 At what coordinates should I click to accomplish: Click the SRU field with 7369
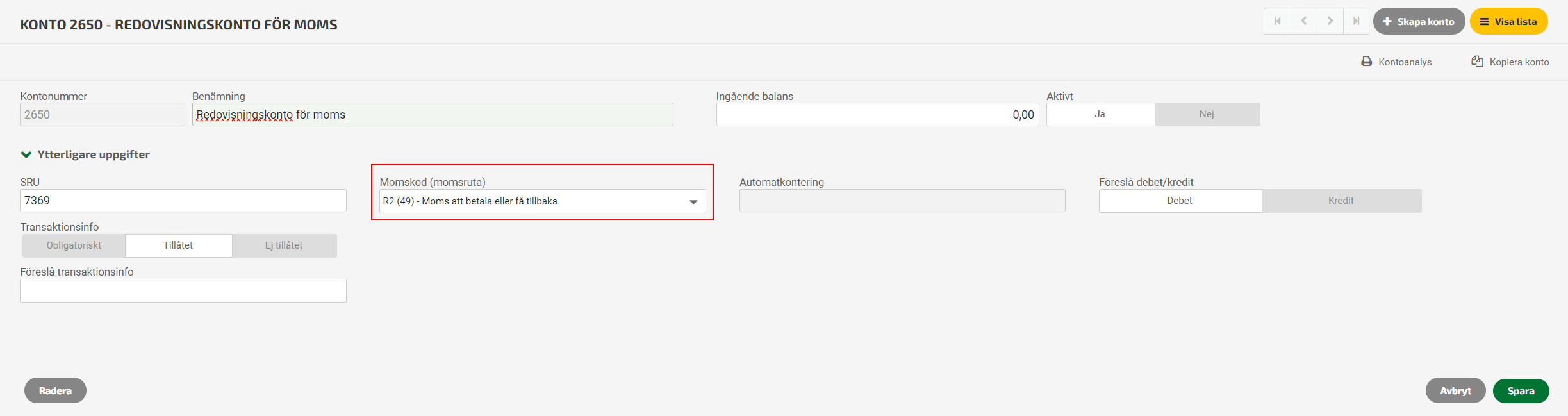(x=183, y=201)
